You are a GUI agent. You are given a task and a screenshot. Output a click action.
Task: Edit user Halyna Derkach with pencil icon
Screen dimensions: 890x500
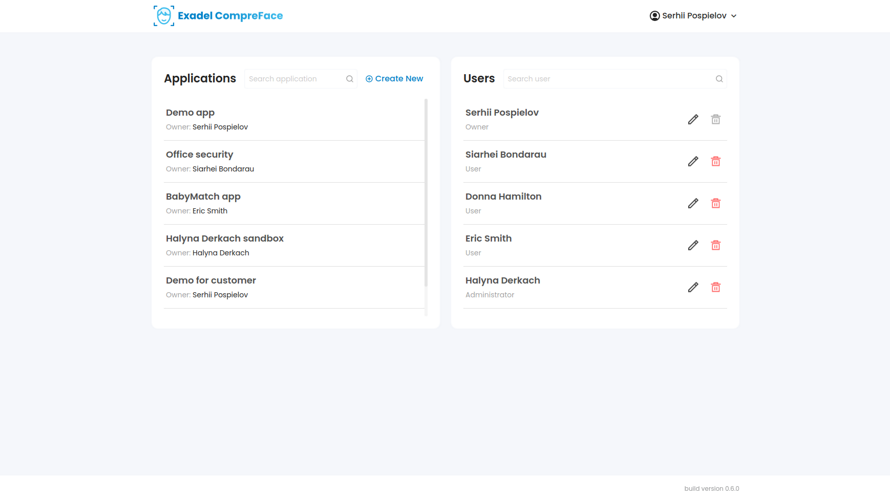(x=693, y=287)
